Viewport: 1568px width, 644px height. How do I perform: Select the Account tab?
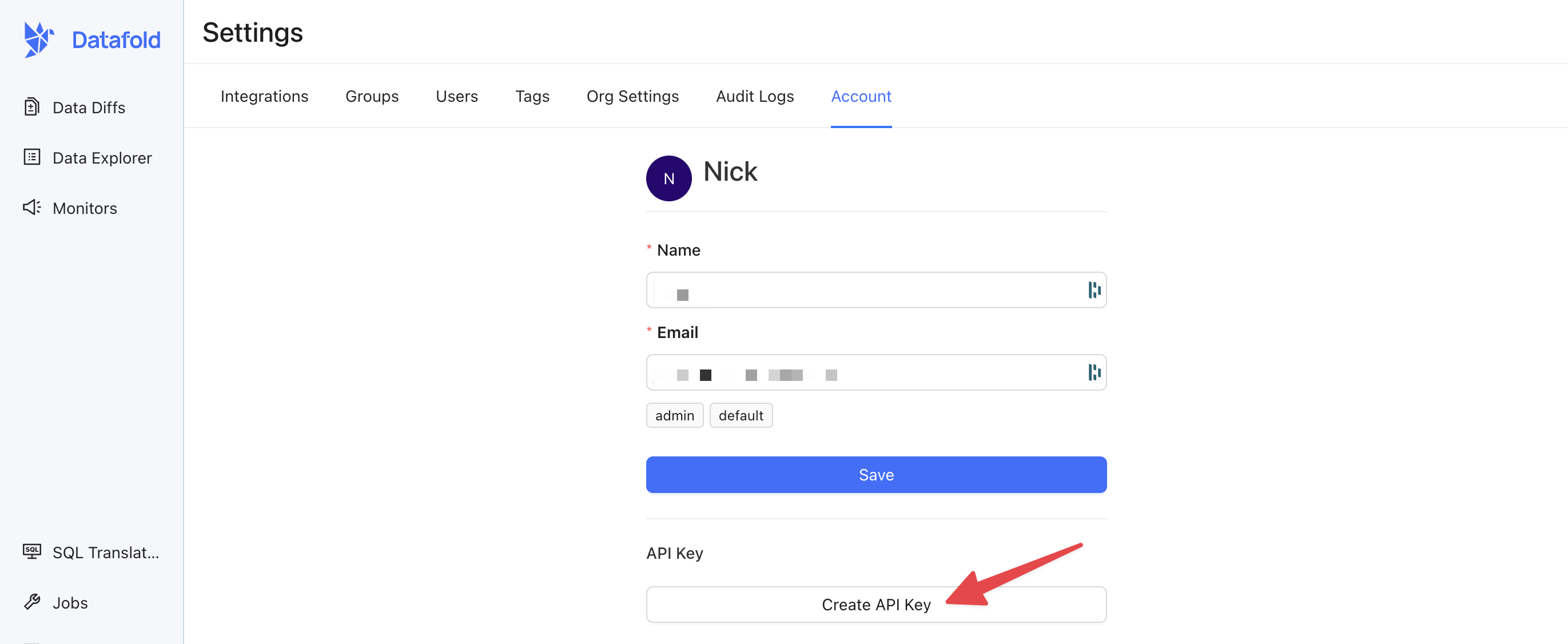point(861,96)
